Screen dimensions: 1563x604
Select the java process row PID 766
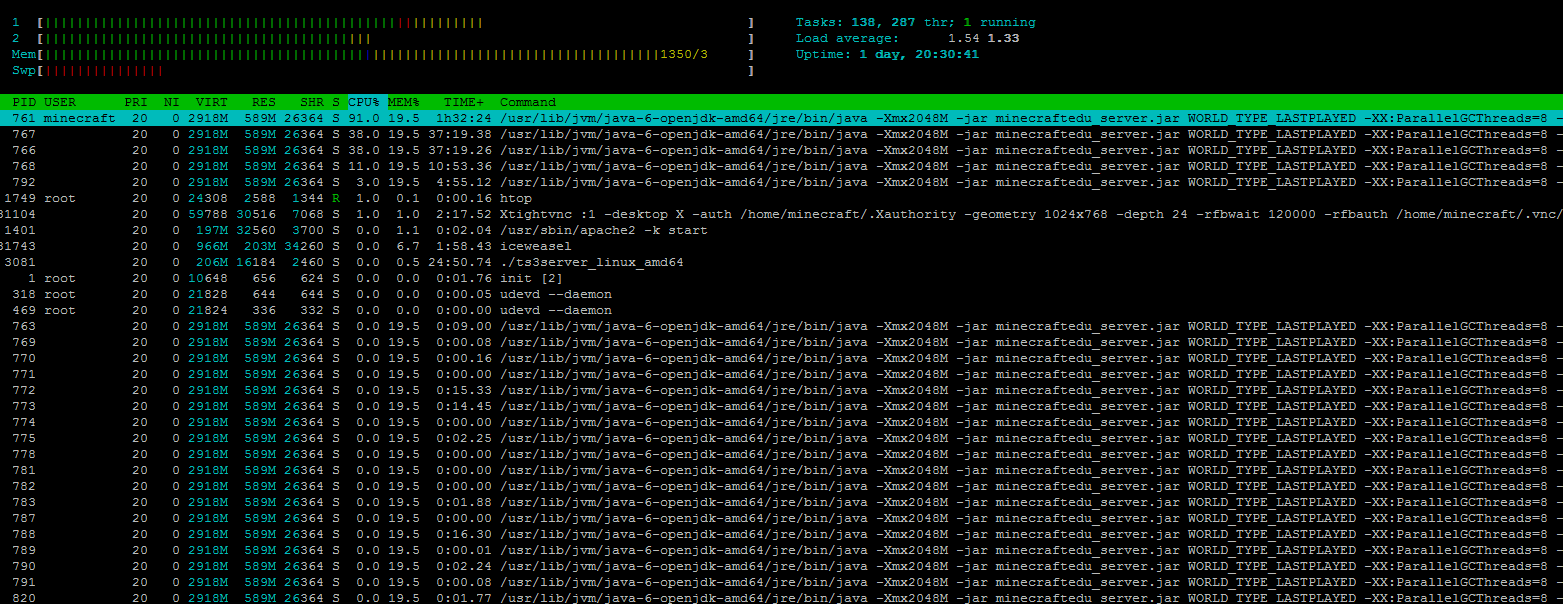[x=781, y=150]
